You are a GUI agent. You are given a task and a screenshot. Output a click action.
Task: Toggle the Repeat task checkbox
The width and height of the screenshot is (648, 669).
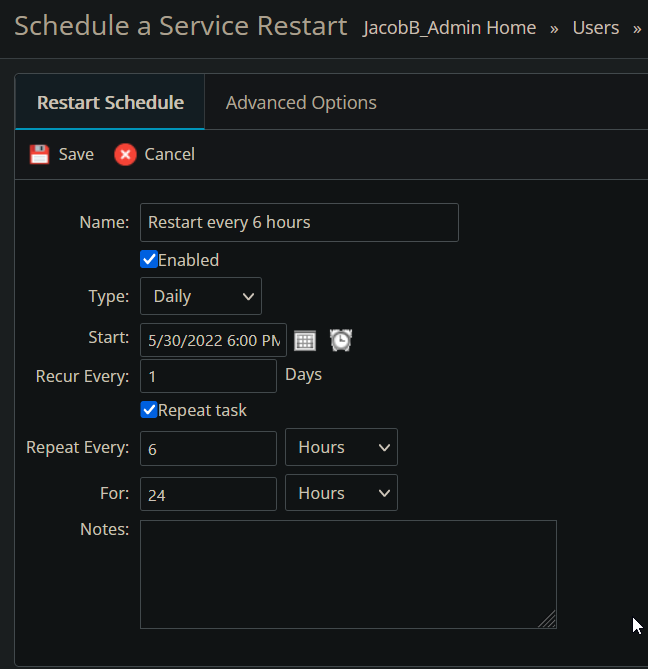click(149, 410)
